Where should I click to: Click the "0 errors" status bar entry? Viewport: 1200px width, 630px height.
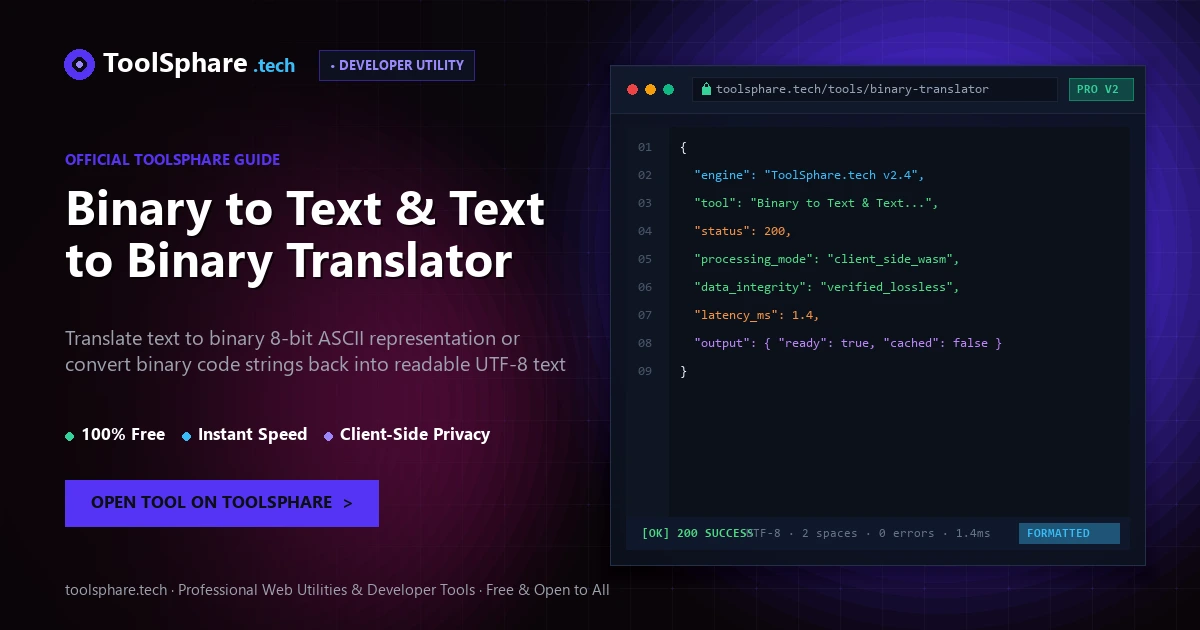pos(906,533)
